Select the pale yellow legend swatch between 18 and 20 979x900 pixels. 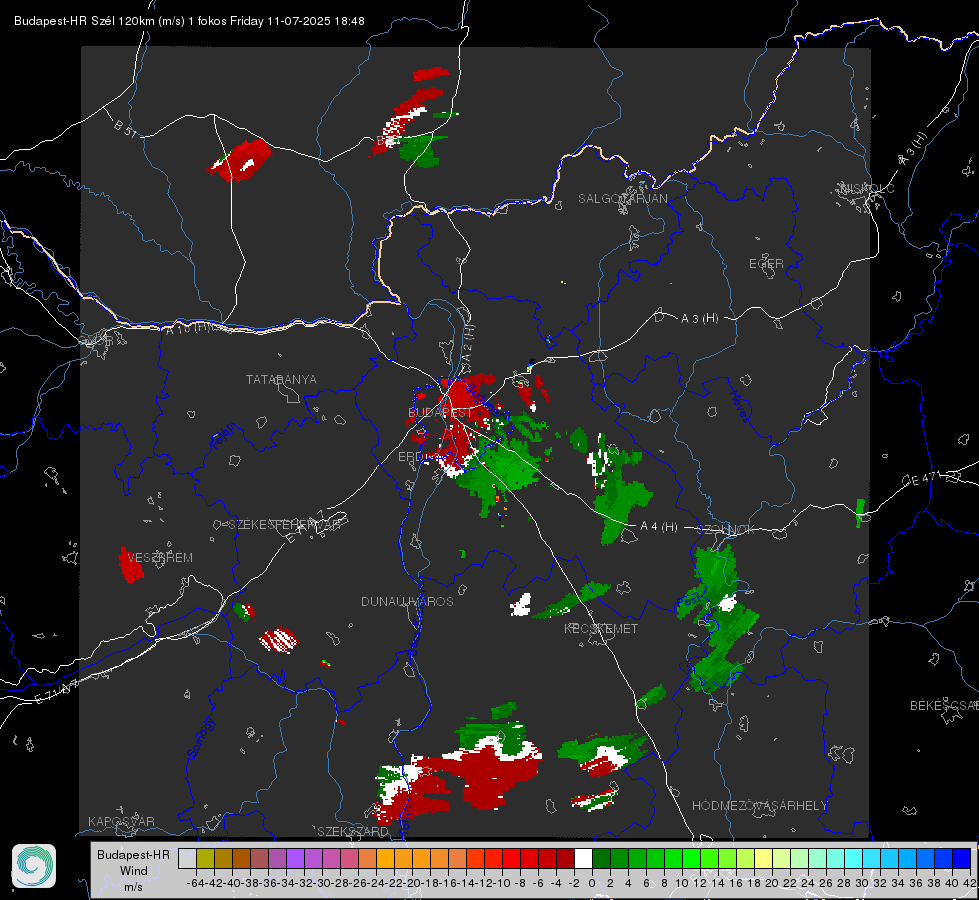point(764,858)
